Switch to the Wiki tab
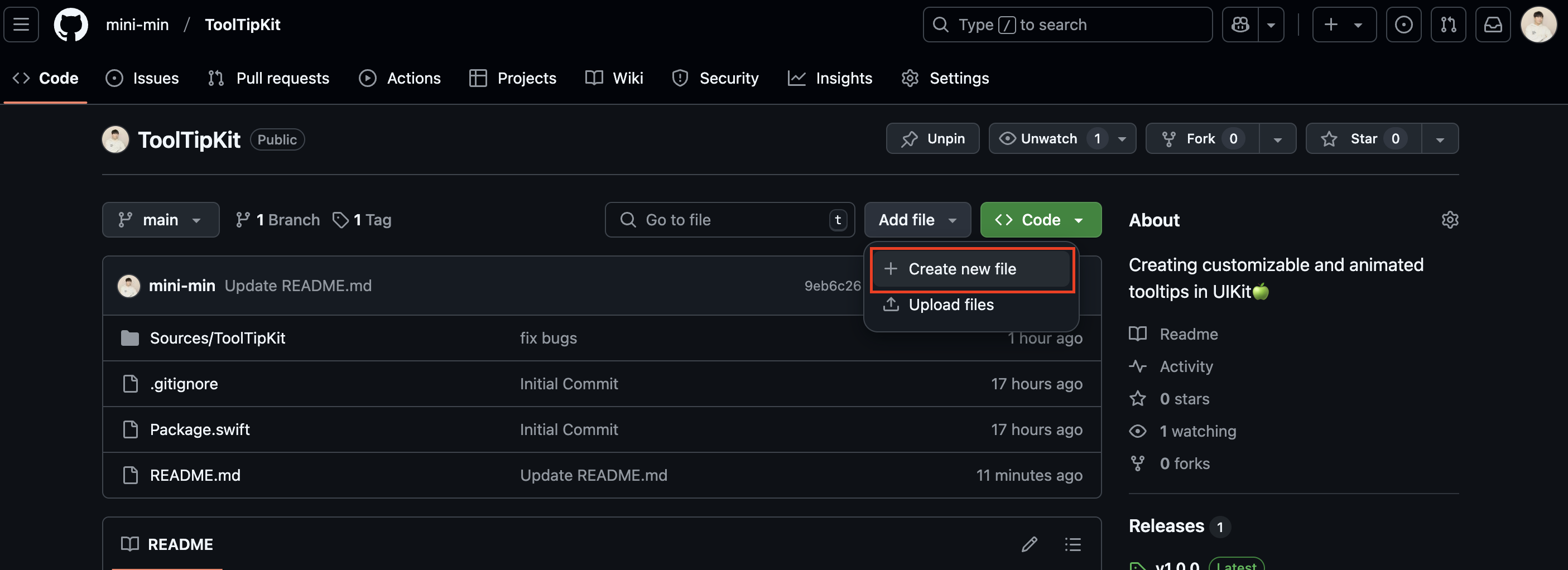This screenshot has height=570, width=1568. (614, 79)
